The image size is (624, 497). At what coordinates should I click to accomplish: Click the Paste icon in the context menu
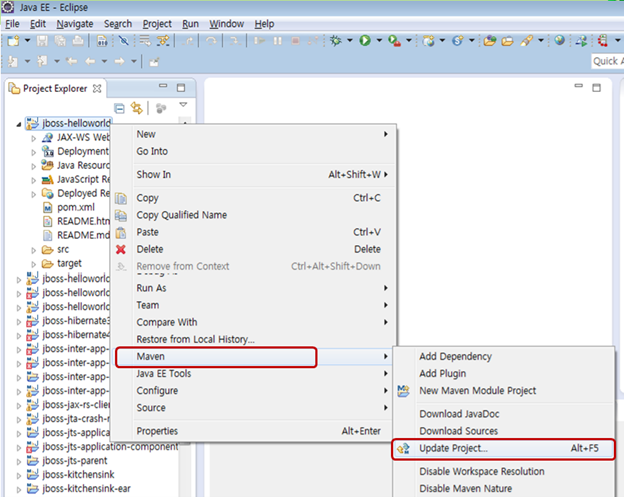(121, 232)
